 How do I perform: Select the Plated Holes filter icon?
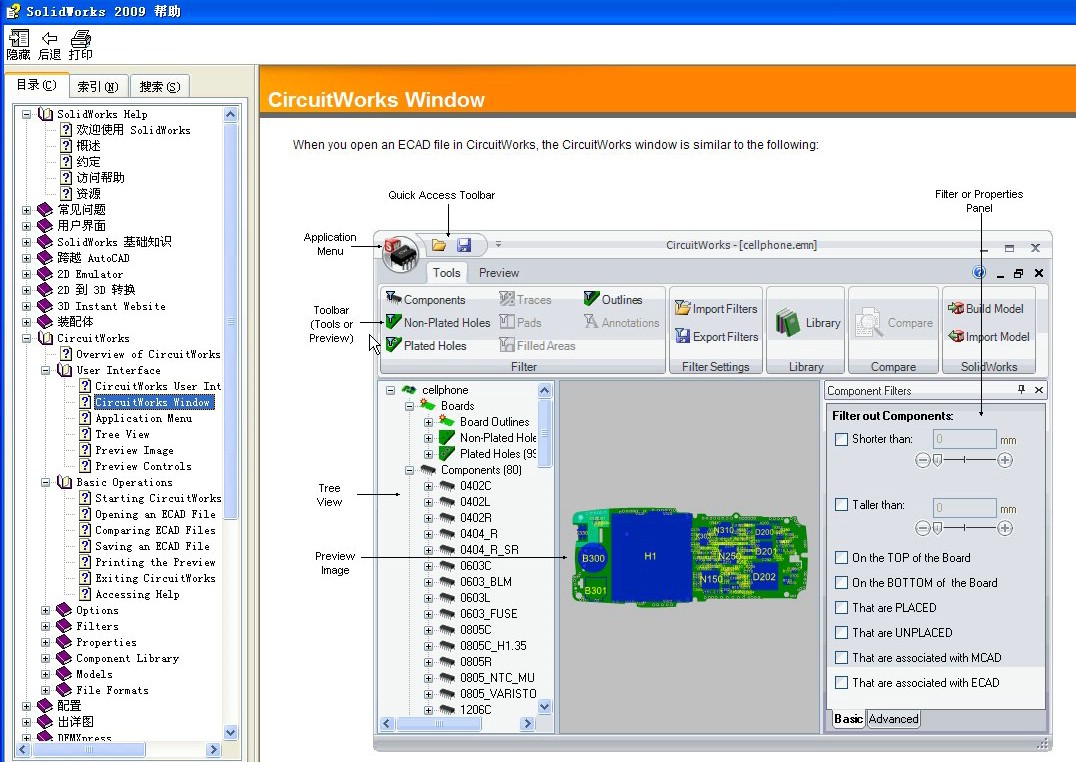point(393,345)
